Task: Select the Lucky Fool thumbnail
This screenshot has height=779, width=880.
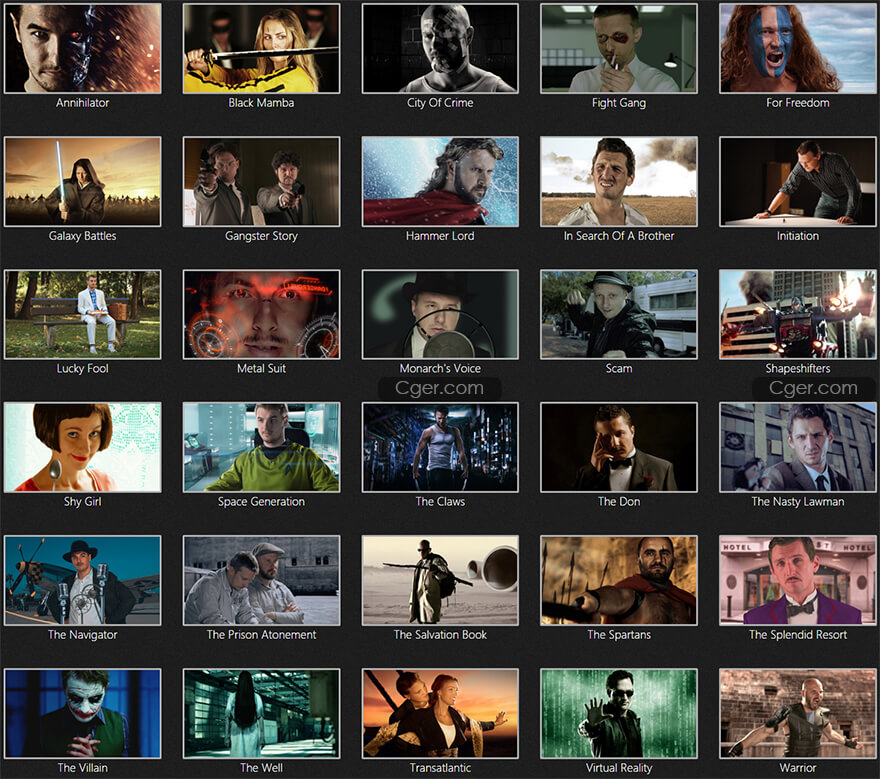Action: coord(82,314)
